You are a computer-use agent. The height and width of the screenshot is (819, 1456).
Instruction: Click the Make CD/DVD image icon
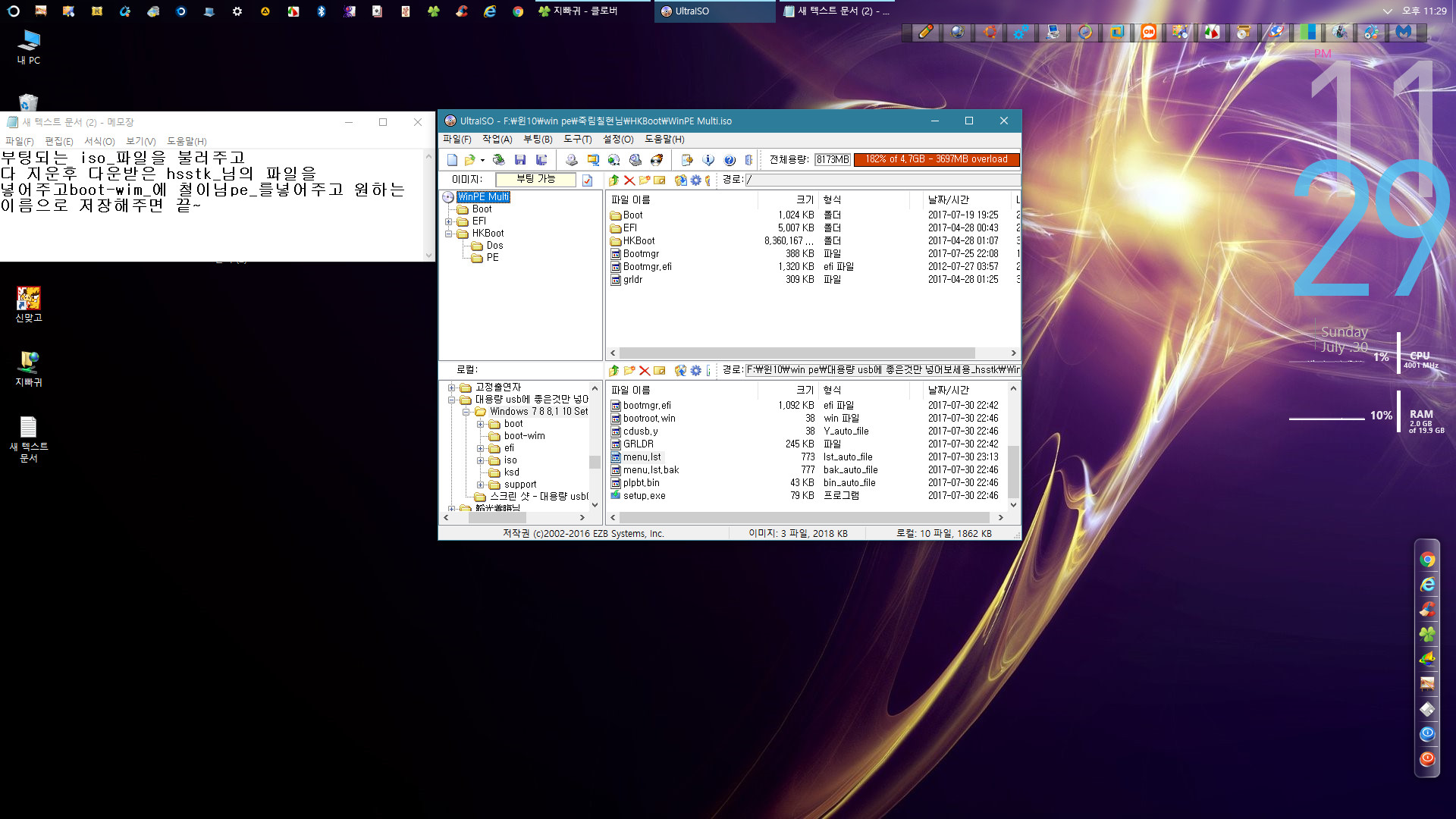[x=572, y=160]
